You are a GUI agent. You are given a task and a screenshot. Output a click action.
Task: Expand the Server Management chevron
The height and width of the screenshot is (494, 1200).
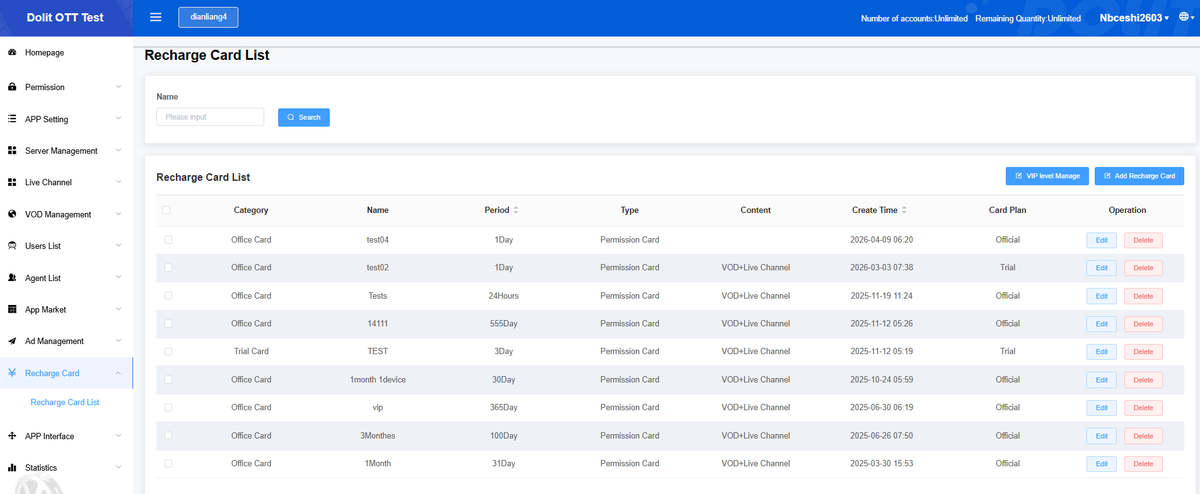click(118, 151)
